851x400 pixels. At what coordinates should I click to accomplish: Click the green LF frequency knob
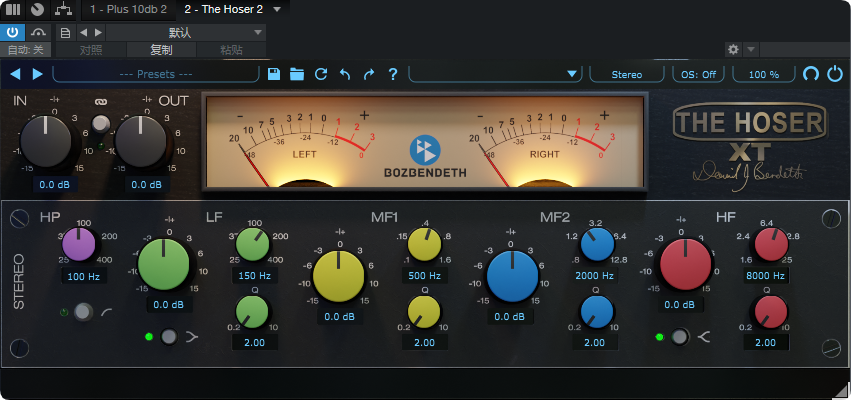(x=253, y=244)
